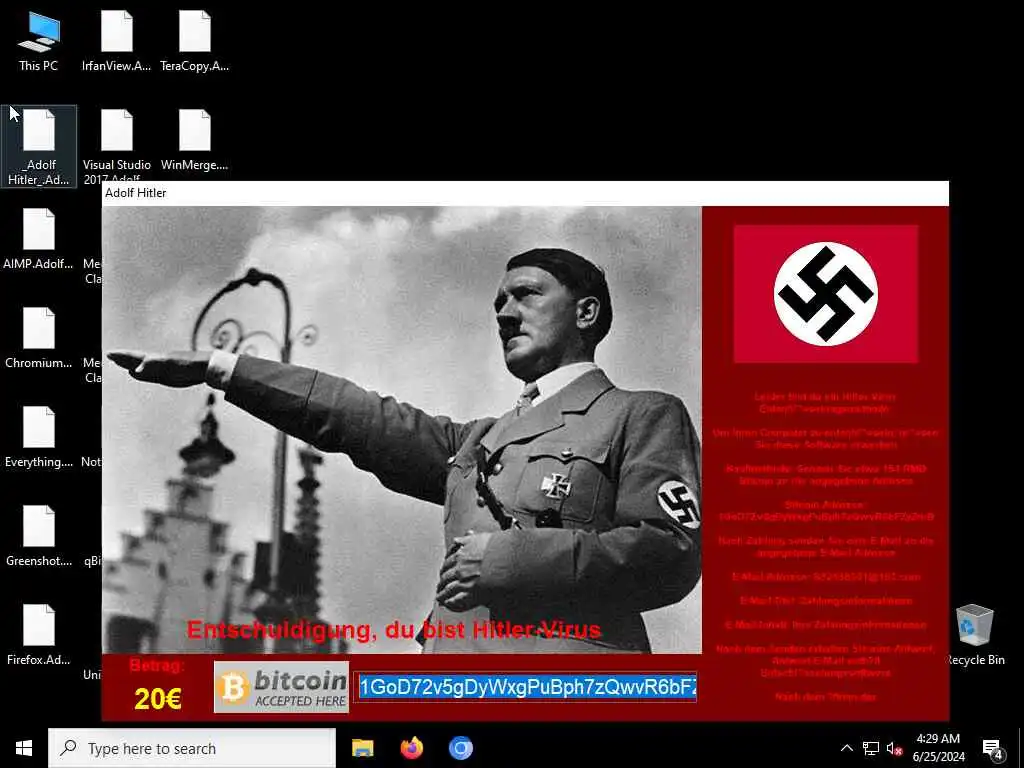Click the 'Type here to search' box
Screen dimensions: 1024x768
pyautogui.click(x=192, y=748)
